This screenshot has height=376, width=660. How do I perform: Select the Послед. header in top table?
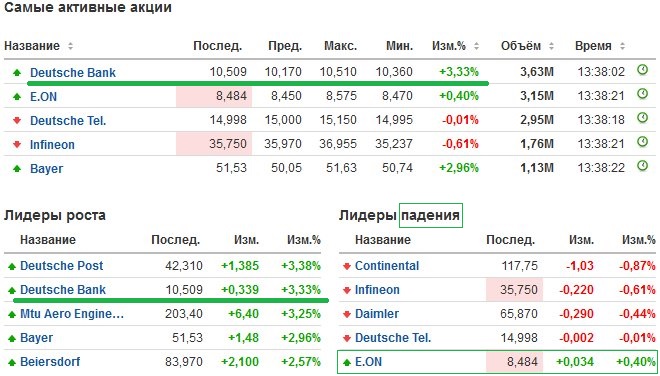coord(218,46)
